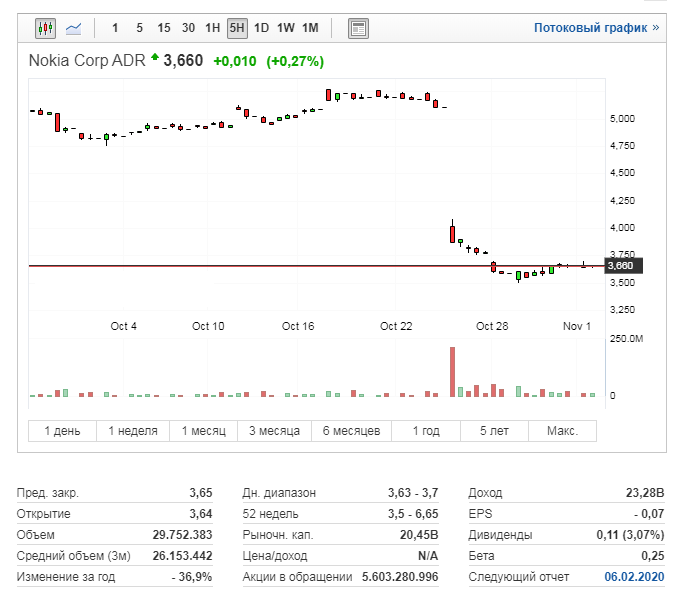Click the dividends value 0,11 (3,07%)
The image size is (677, 599).
pyautogui.click(x=630, y=535)
